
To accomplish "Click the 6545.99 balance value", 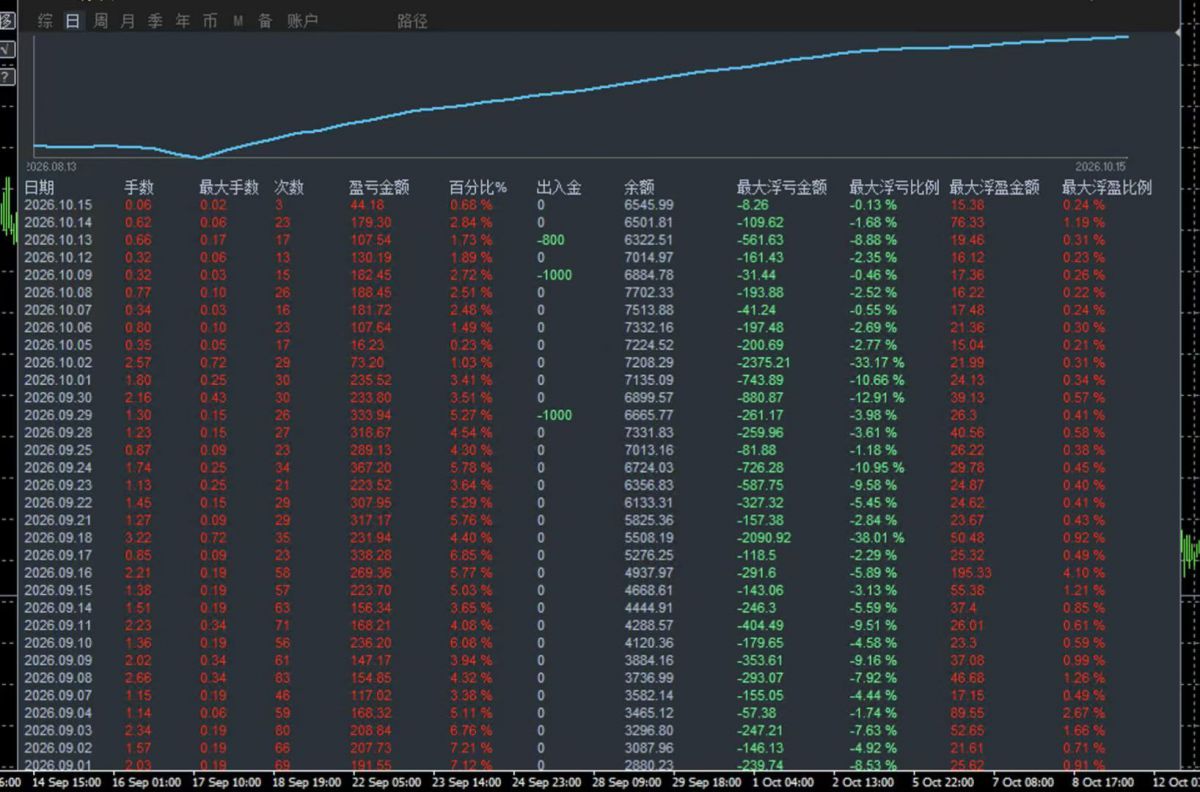I will coord(648,205).
